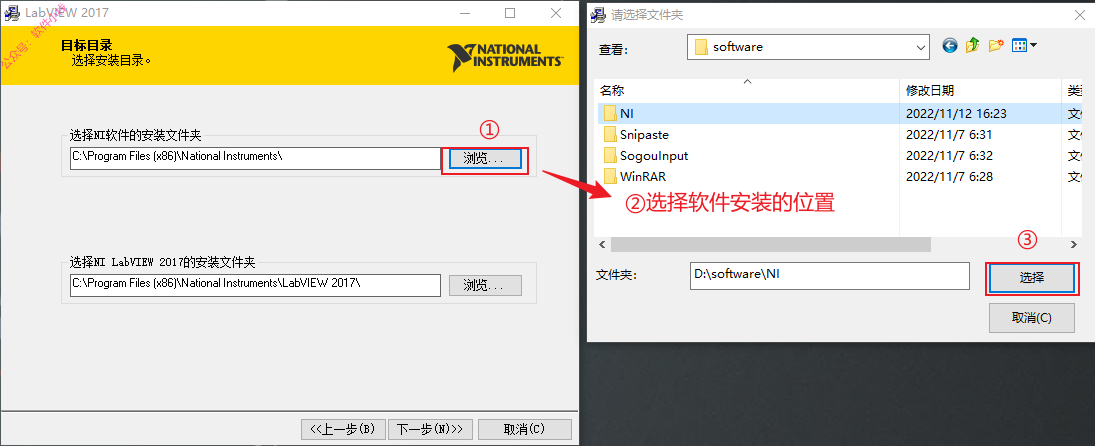This screenshot has height=446, width=1095.
Task: Click the WinRAR folder icon
Action: click(610, 177)
